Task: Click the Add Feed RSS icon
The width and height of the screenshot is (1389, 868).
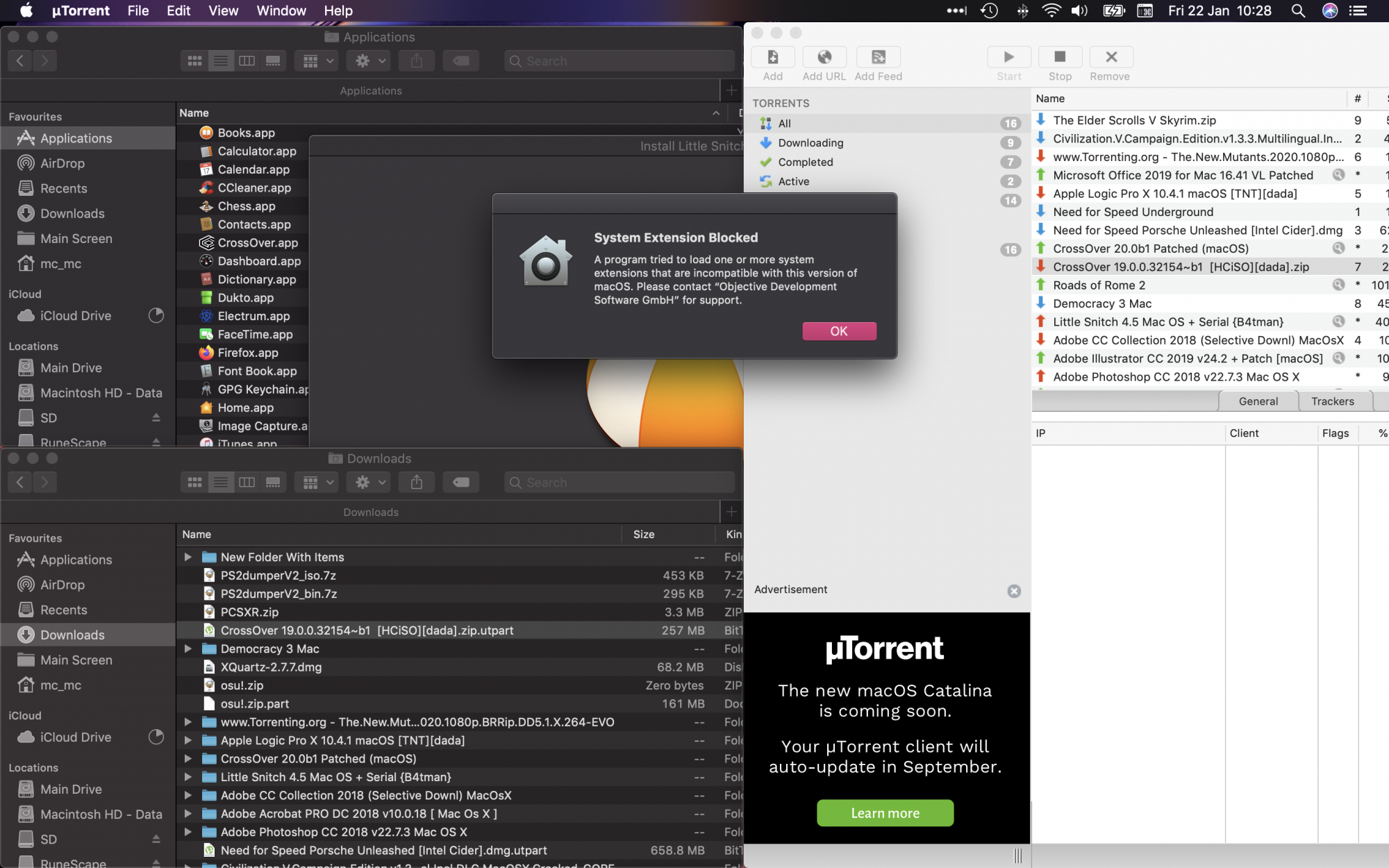Action: point(878,57)
